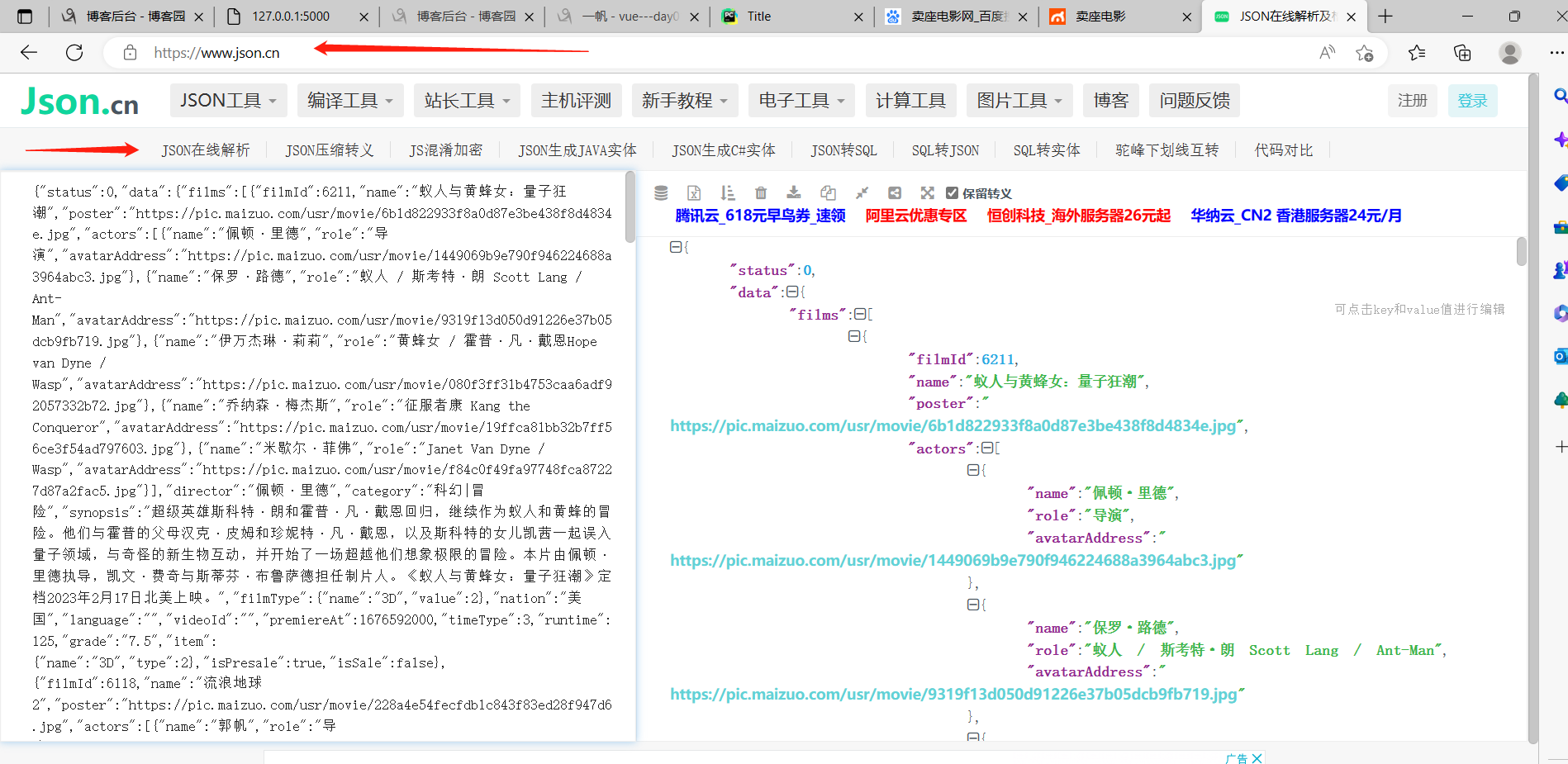The width and height of the screenshot is (1568, 764).
Task: Open the 新手教程 dropdown menu
Action: (x=685, y=101)
